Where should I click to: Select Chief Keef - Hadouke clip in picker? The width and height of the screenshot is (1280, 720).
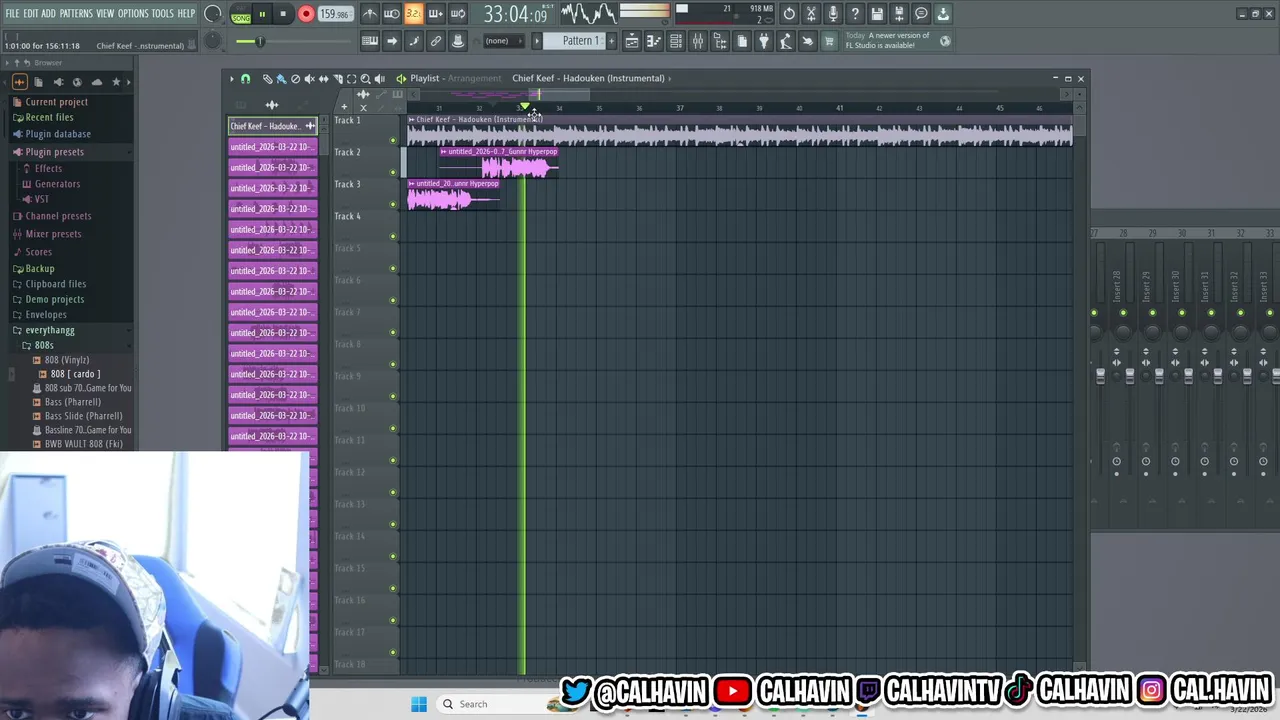pos(273,126)
